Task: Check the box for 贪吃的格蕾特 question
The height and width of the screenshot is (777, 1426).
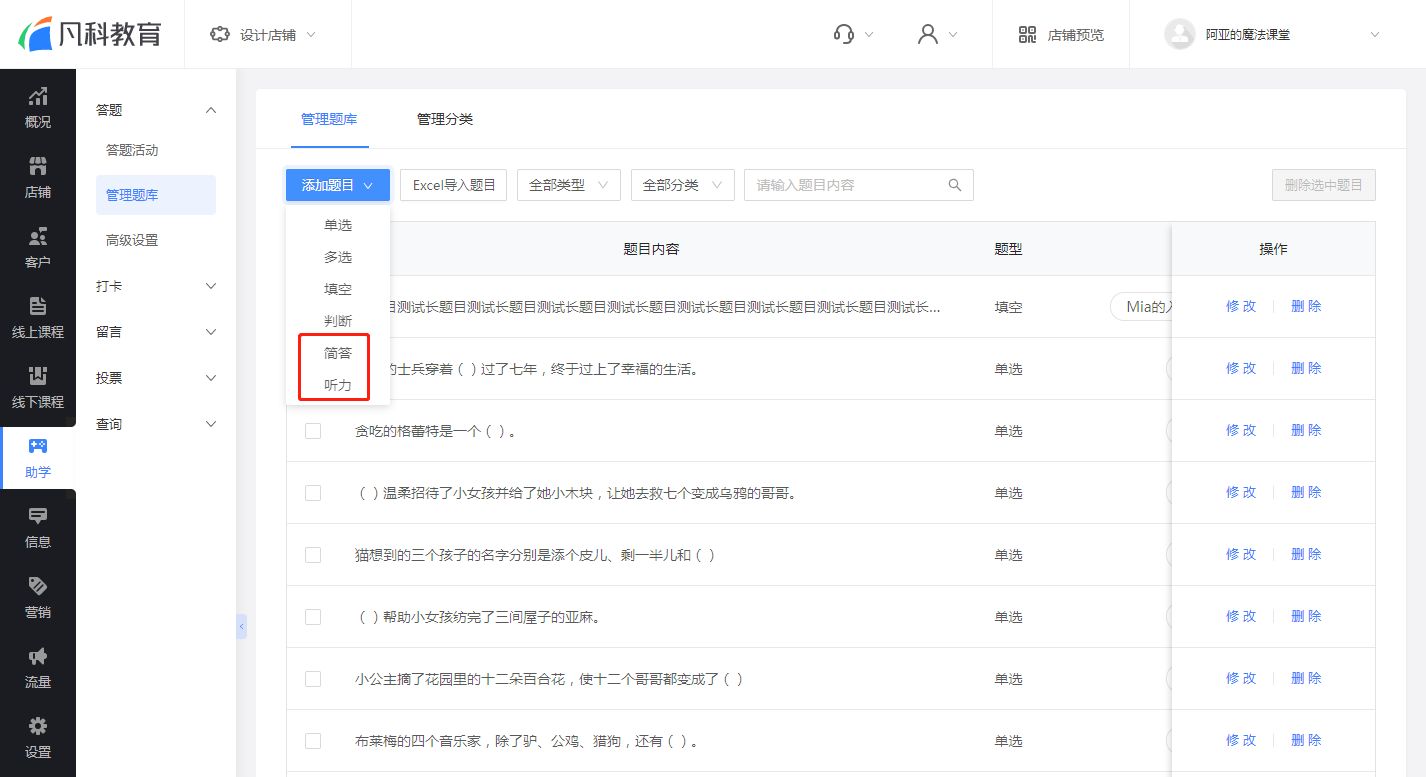Action: [313, 431]
